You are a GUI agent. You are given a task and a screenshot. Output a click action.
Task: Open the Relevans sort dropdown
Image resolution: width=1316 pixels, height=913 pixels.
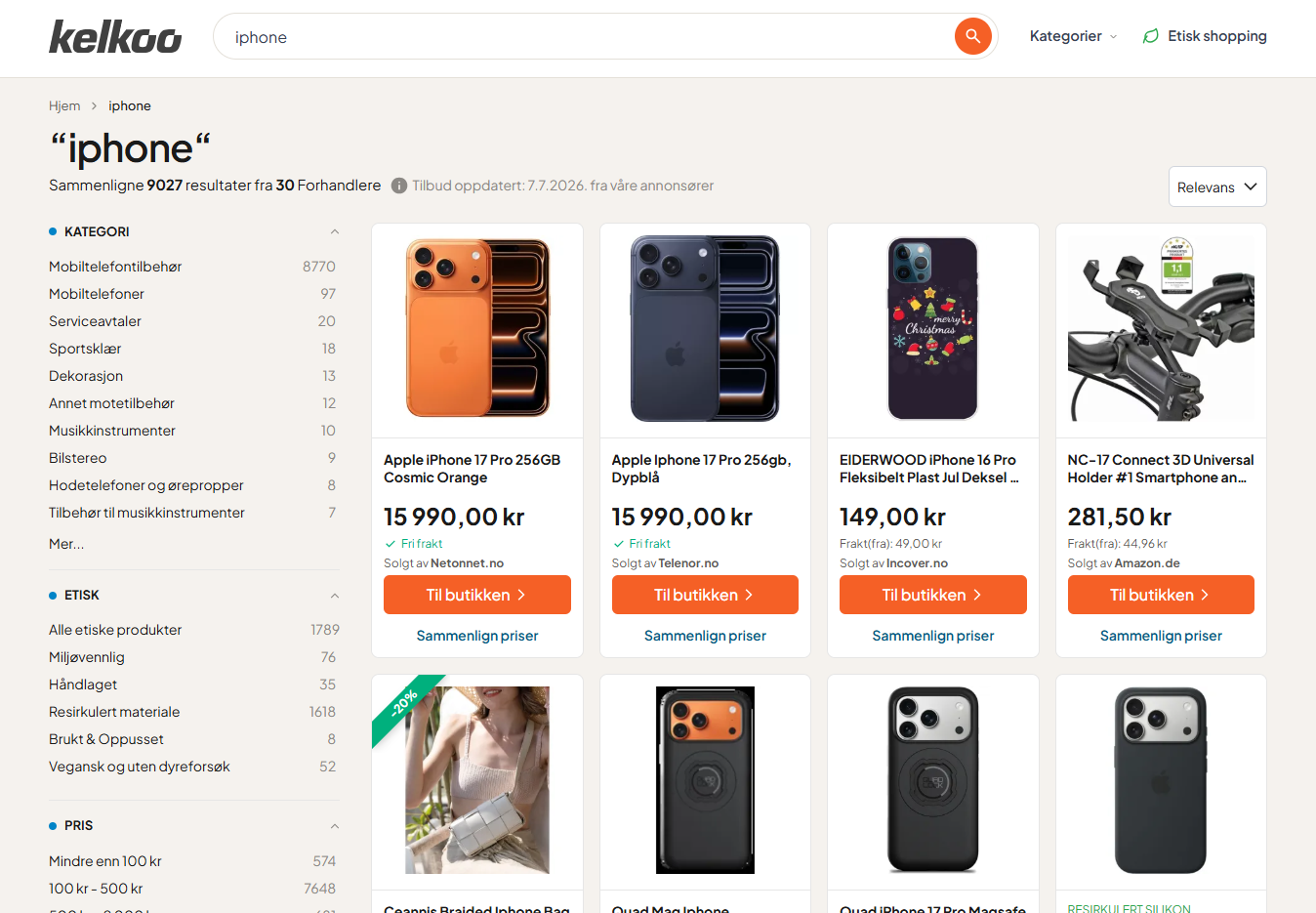coord(1217,187)
